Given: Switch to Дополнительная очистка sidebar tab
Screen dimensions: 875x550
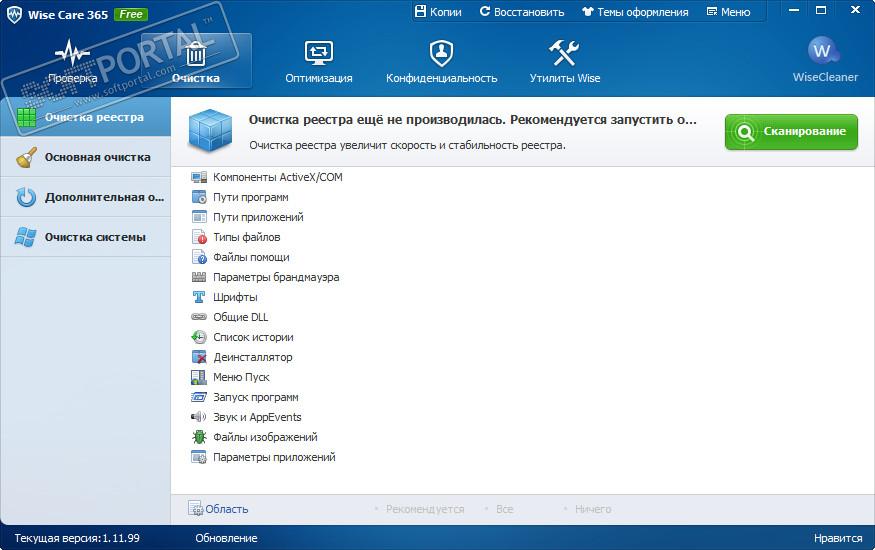Looking at the screenshot, I should (x=85, y=197).
